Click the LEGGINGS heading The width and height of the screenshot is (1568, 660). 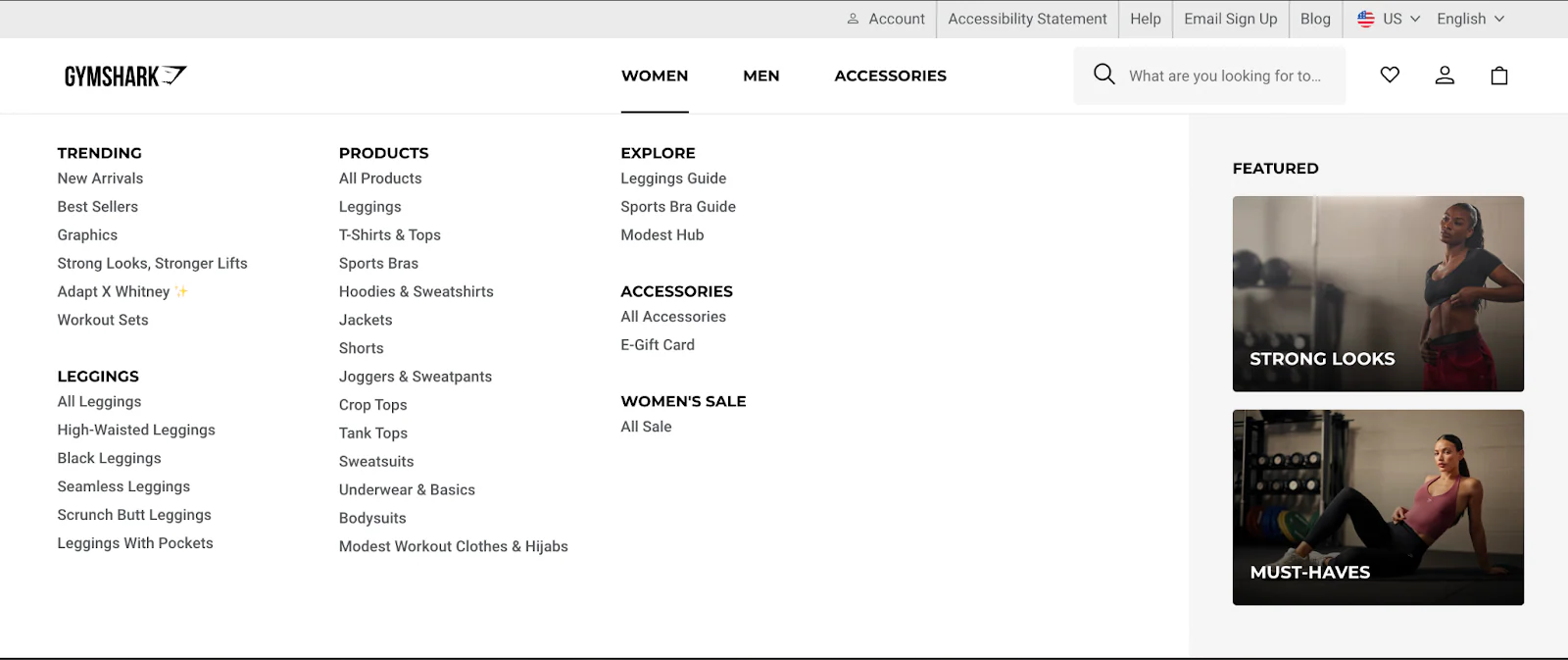click(x=98, y=377)
